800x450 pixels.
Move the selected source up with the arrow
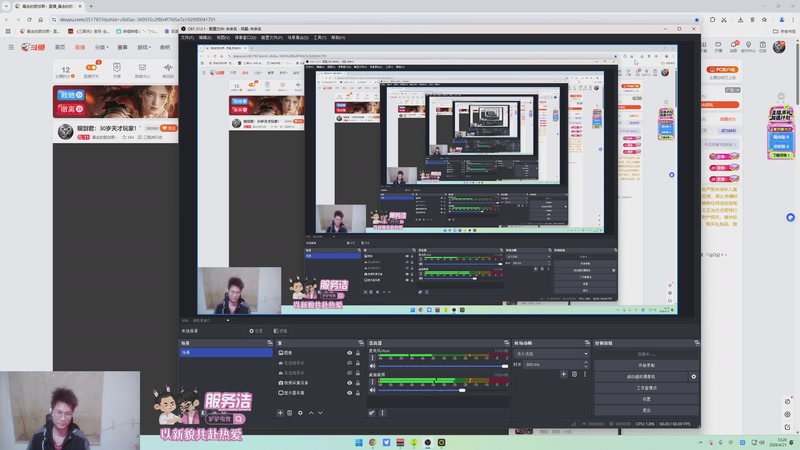tap(311, 413)
